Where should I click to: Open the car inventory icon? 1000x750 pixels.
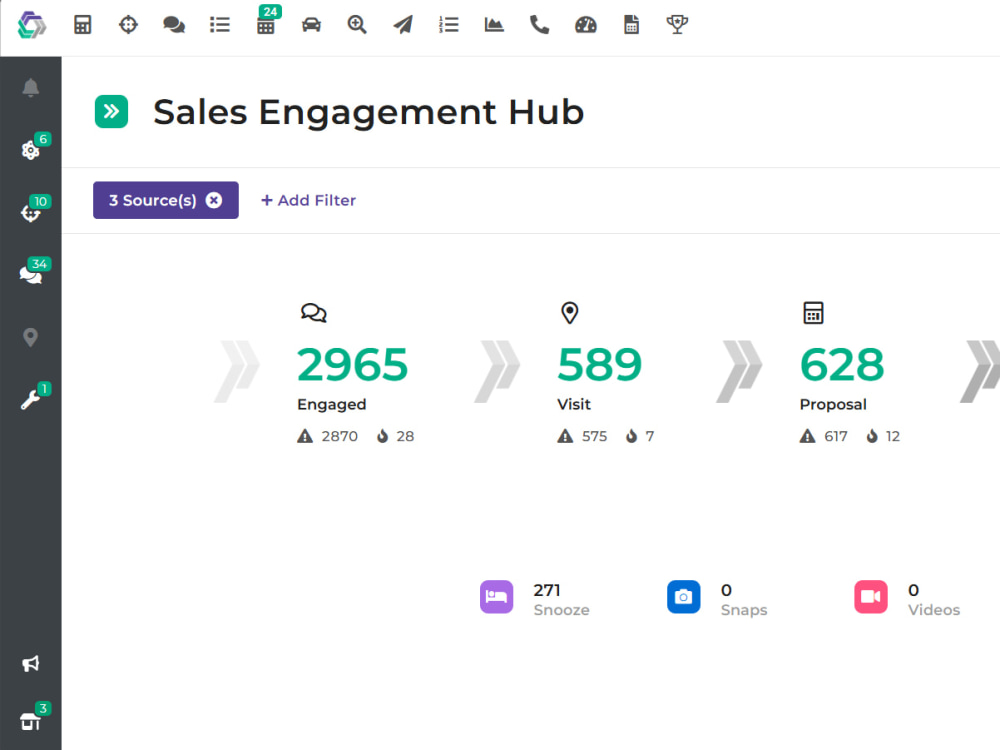(x=311, y=25)
